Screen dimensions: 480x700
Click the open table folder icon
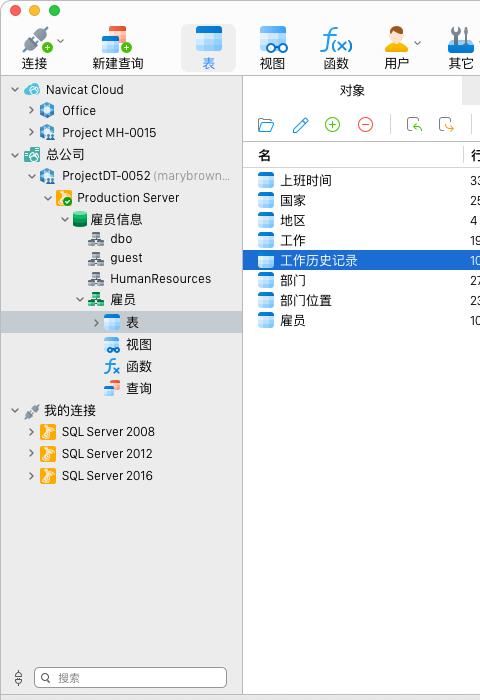click(x=266, y=125)
